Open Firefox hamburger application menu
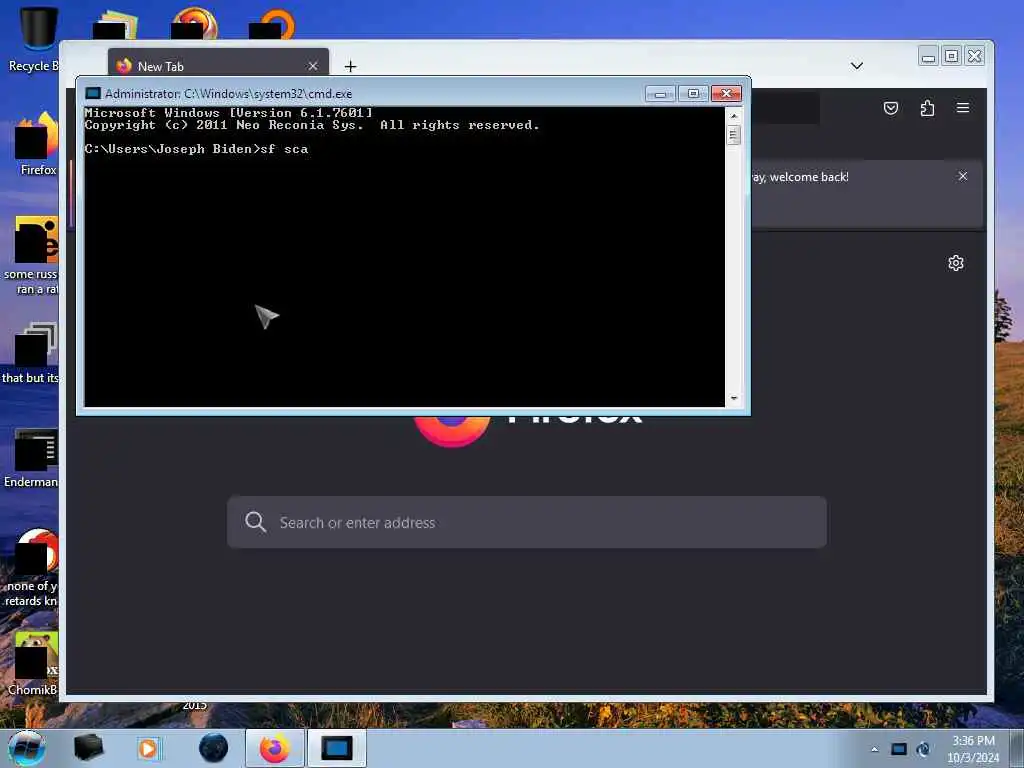Image resolution: width=1024 pixels, height=768 pixels. tap(963, 108)
